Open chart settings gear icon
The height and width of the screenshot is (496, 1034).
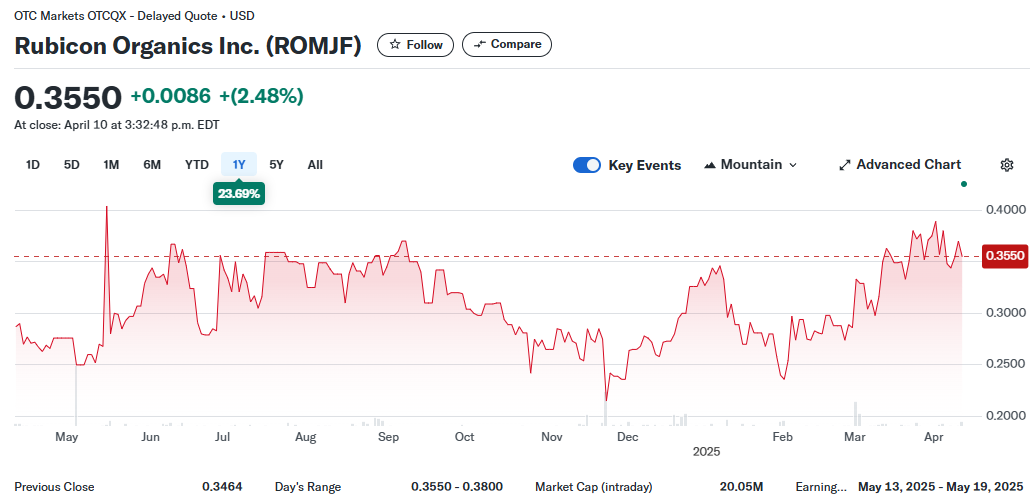[x=1006, y=165]
